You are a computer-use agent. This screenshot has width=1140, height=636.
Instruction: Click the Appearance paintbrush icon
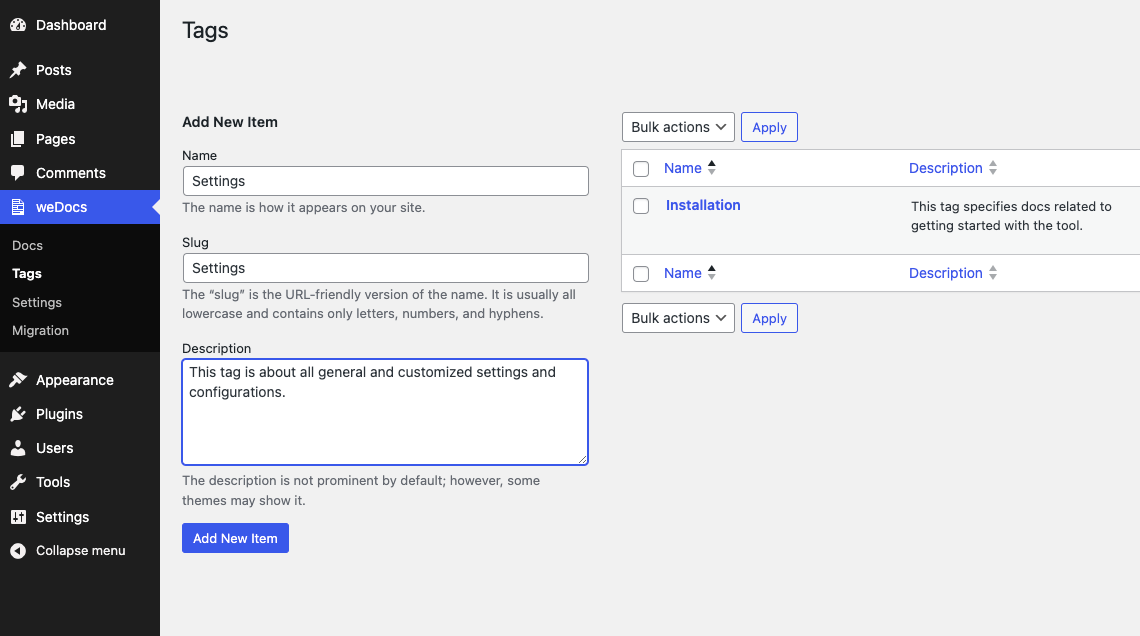[18, 379]
